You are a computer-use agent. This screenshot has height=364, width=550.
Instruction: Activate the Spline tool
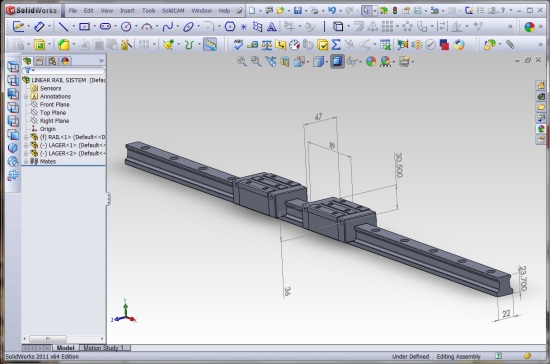pos(168,27)
